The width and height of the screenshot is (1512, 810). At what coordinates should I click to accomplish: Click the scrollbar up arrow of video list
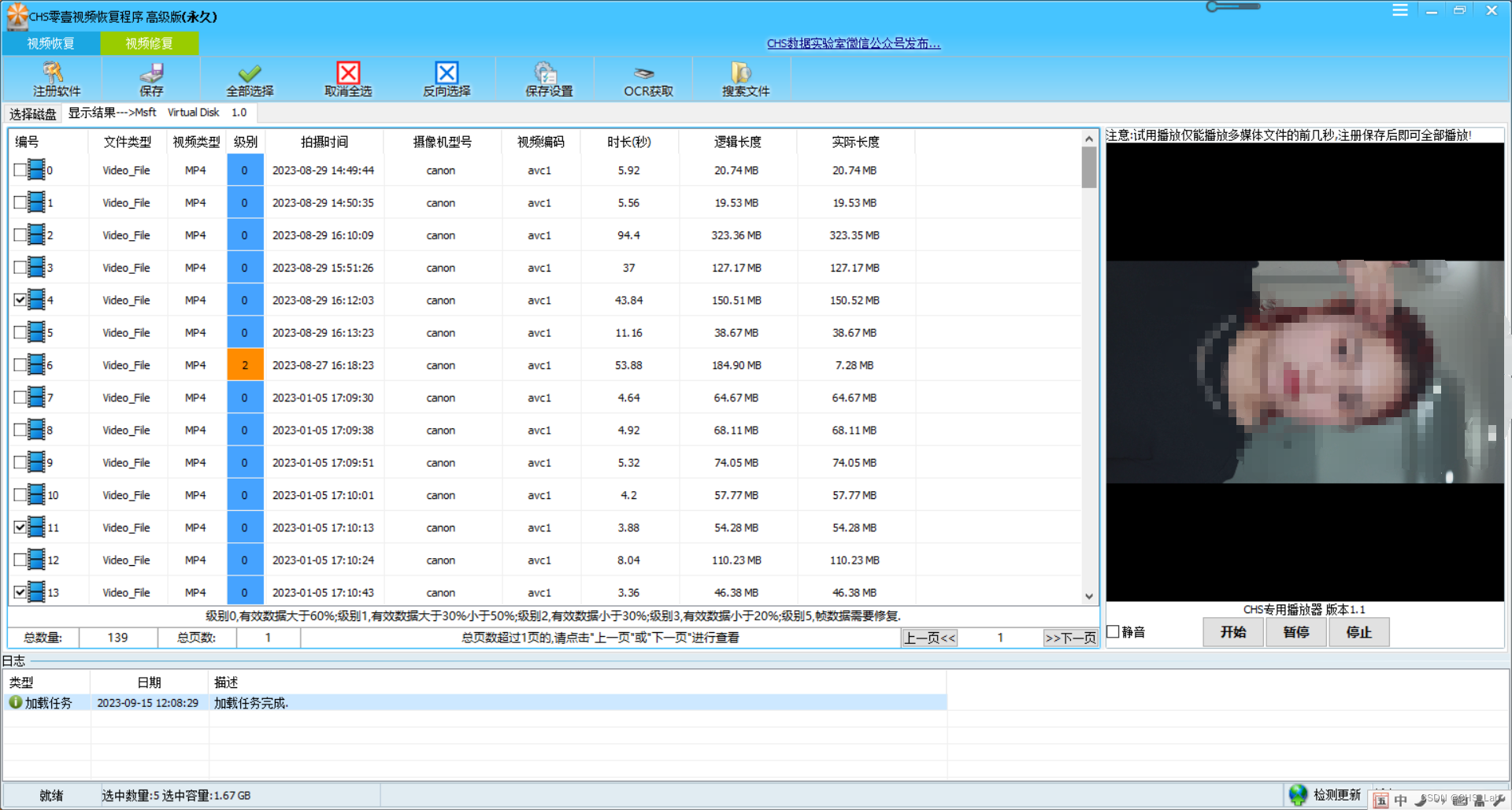(x=1089, y=139)
